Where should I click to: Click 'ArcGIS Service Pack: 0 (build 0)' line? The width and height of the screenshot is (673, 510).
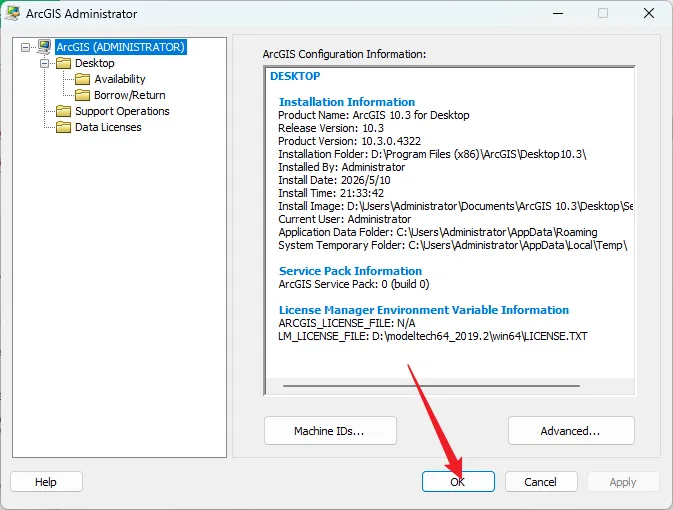pos(354,284)
